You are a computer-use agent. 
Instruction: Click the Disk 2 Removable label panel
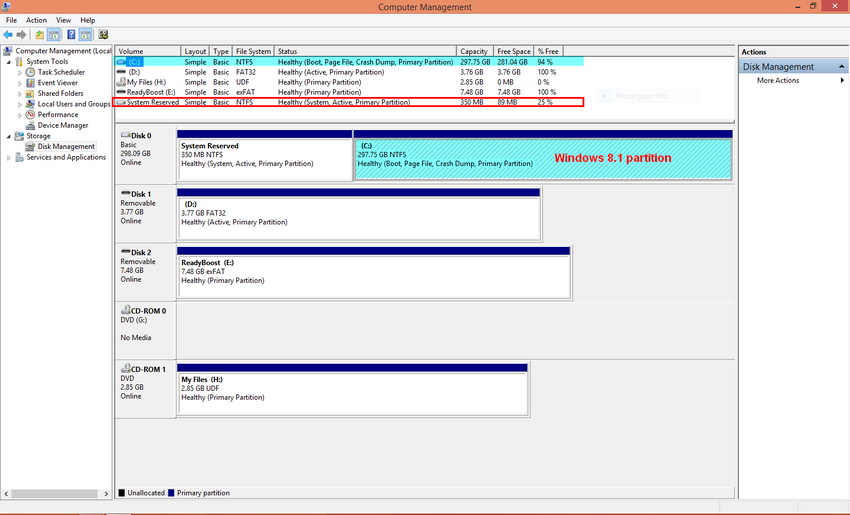145,272
